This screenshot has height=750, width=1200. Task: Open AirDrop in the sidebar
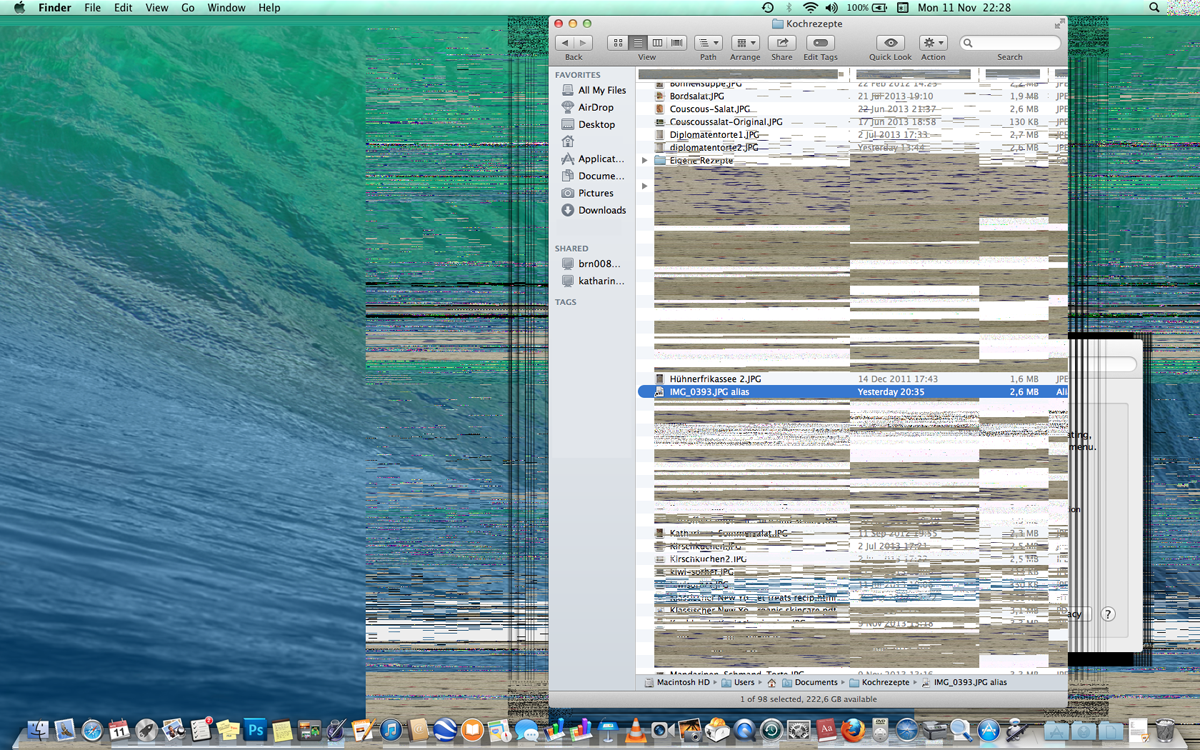click(x=595, y=107)
